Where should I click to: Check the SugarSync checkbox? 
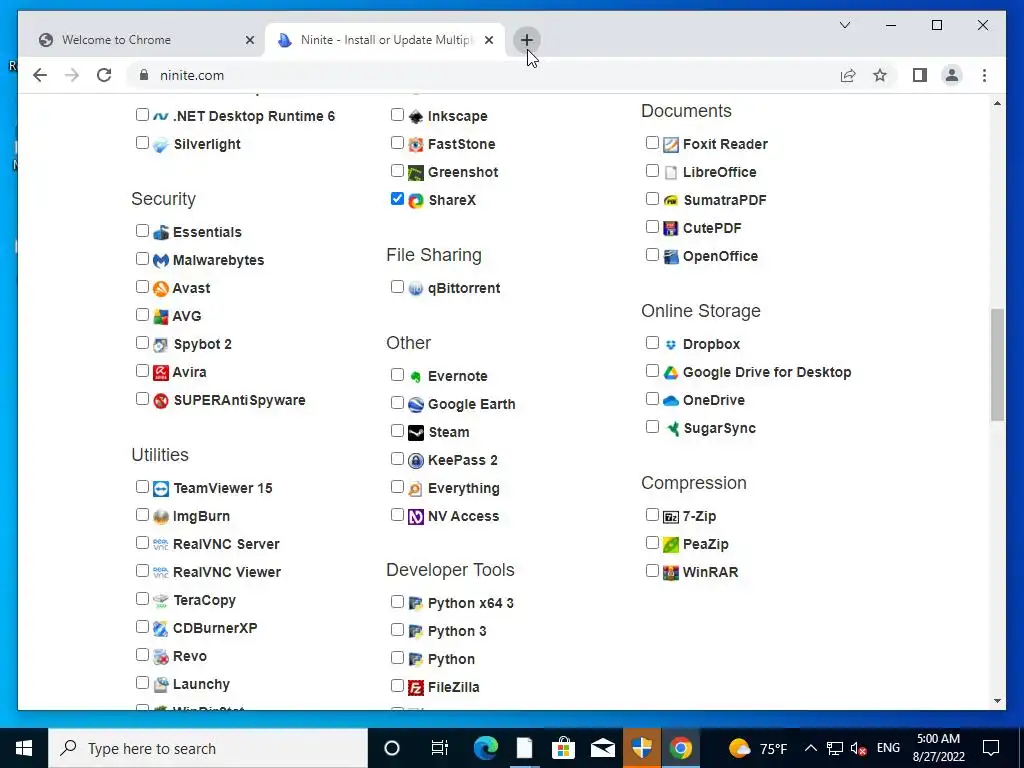click(x=652, y=426)
